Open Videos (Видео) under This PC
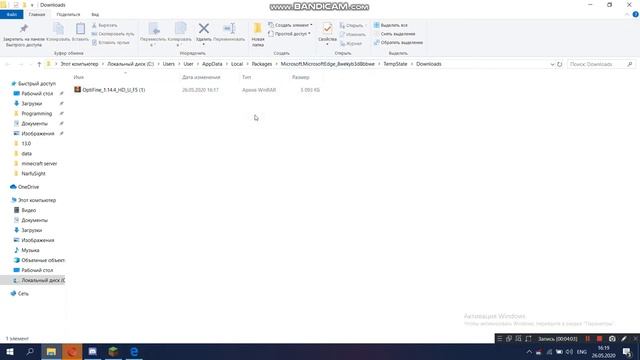The width and height of the screenshot is (640, 360). point(29,210)
